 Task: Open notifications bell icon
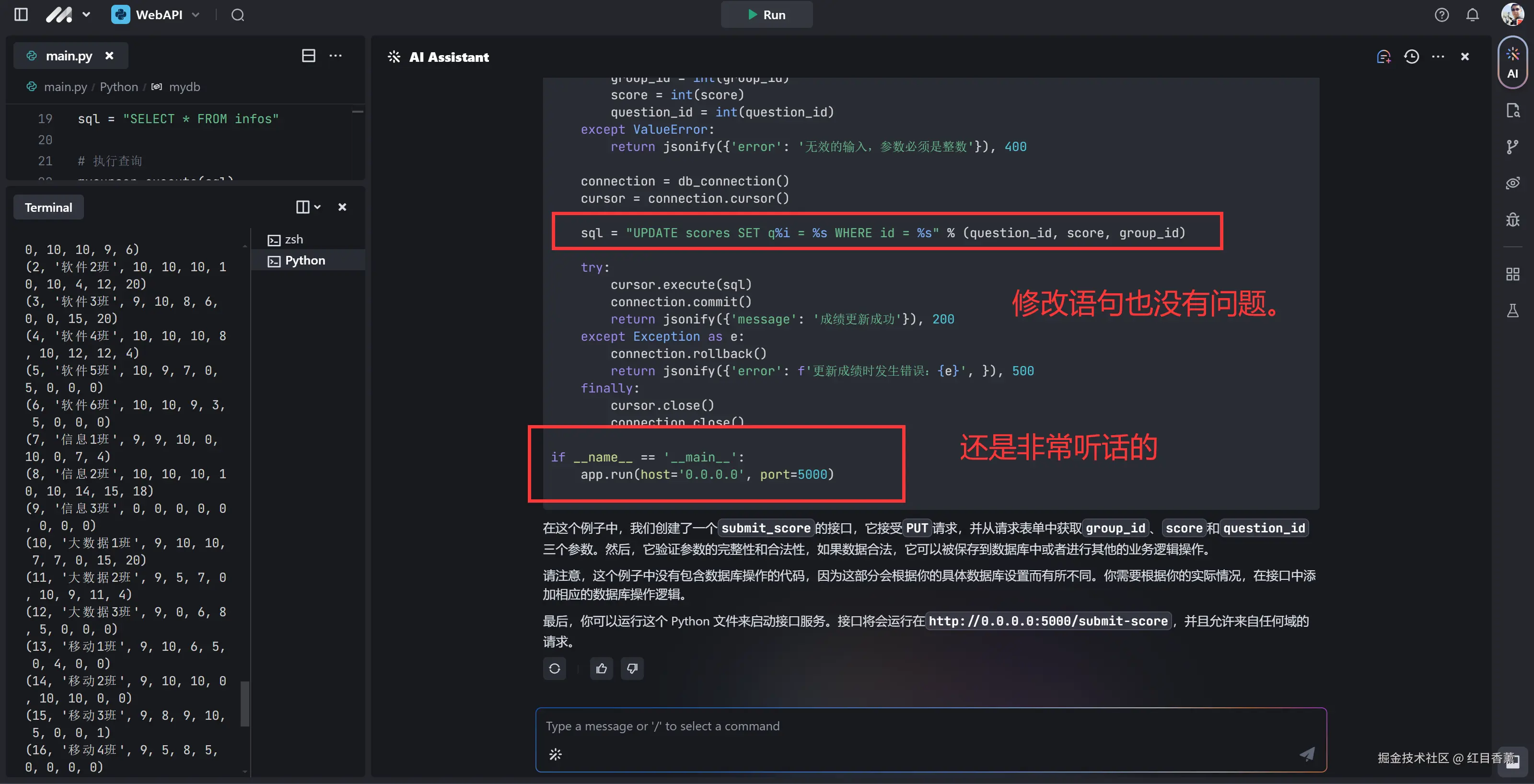(x=1472, y=15)
